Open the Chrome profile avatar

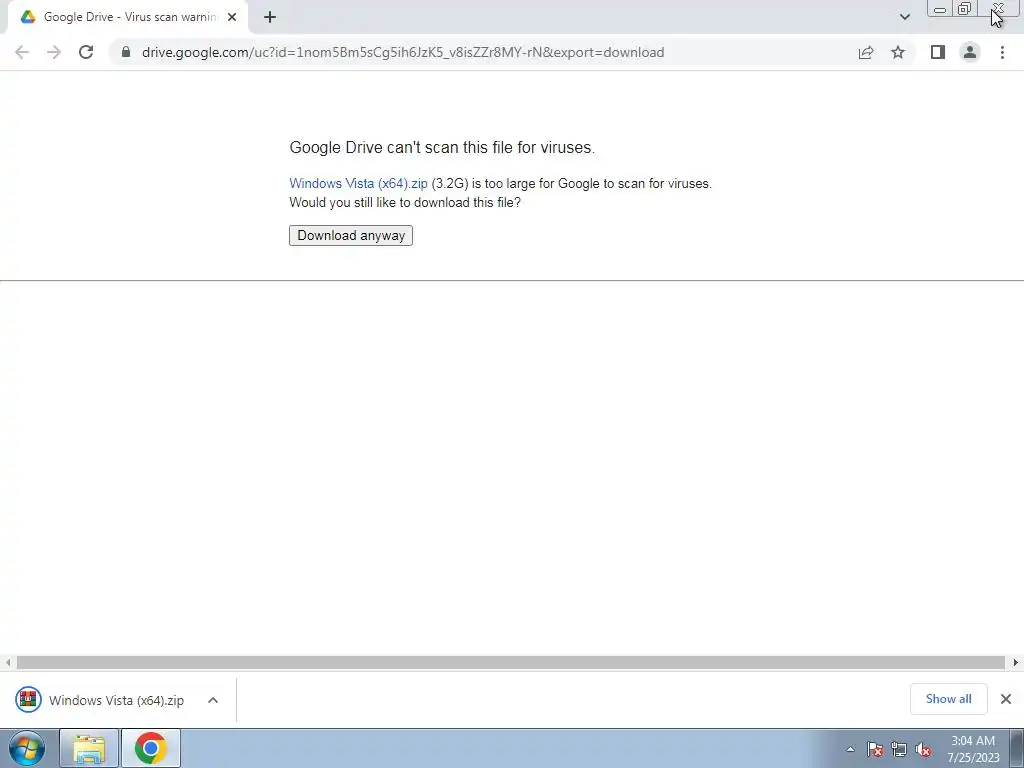(x=970, y=52)
